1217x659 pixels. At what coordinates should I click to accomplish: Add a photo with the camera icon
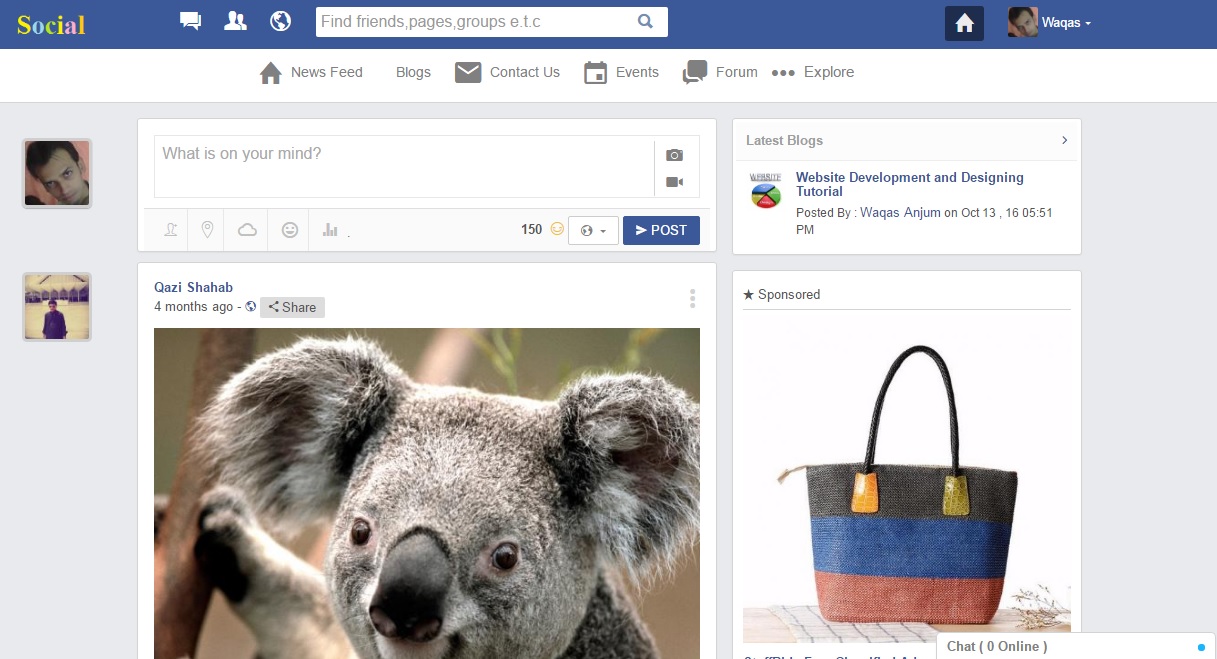[675, 155]
